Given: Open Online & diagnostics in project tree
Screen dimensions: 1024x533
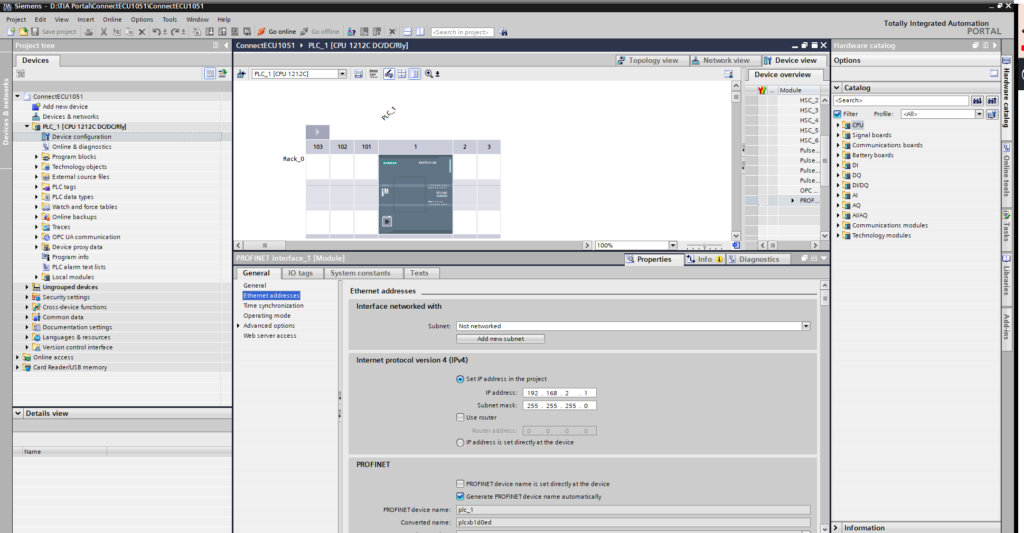Looking at the screenshot, I should (x=82, y=147).
